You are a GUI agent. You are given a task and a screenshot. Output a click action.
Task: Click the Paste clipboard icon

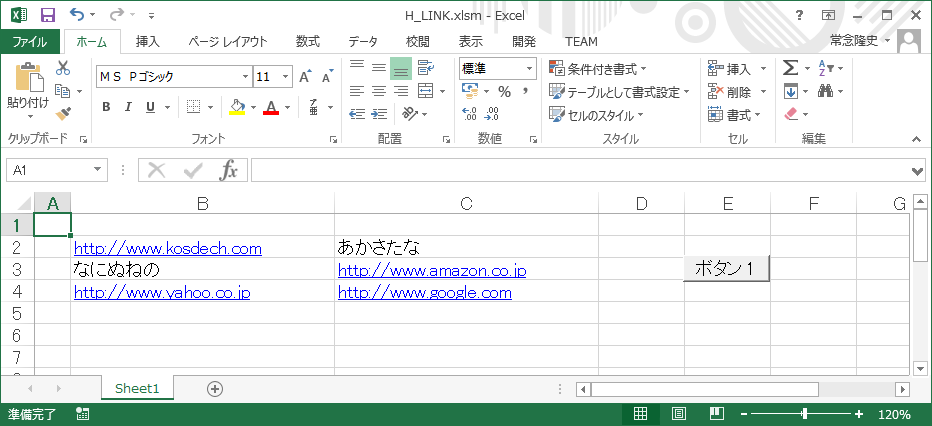pos(29,78)
